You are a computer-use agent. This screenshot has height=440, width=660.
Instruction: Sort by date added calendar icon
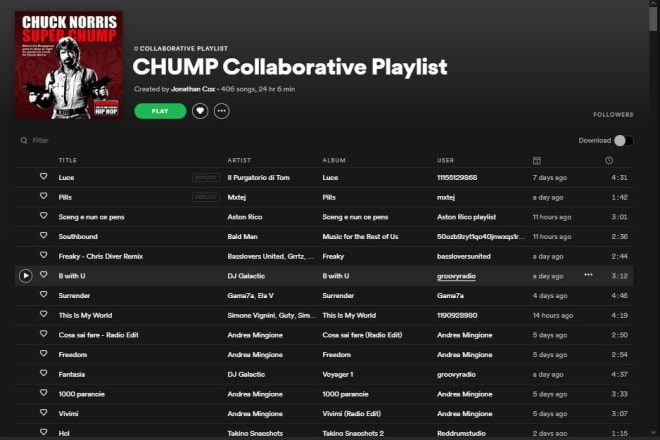click(537, 160)
